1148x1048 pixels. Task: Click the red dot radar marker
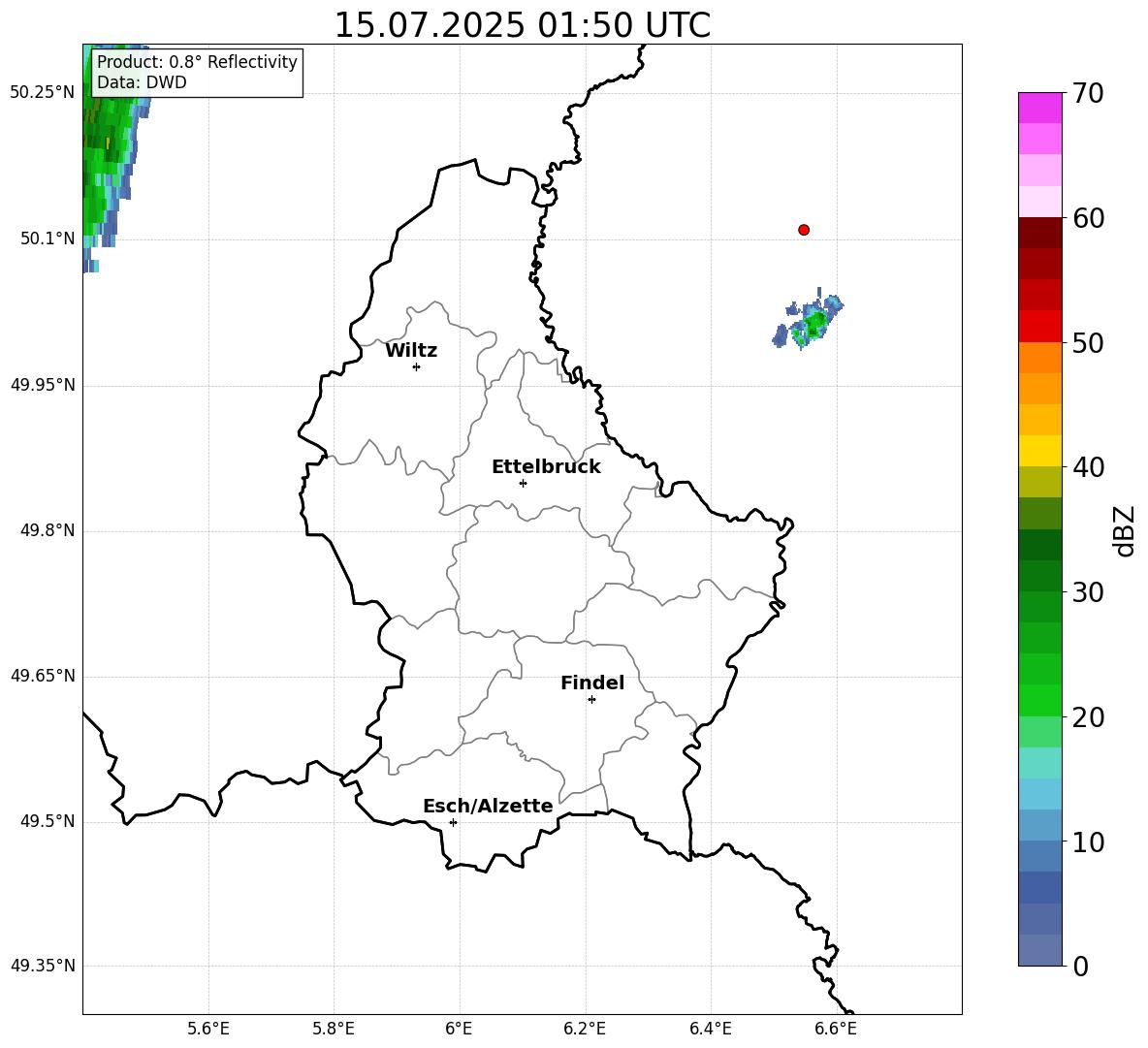pyautogui.click(x=803, y=230)
